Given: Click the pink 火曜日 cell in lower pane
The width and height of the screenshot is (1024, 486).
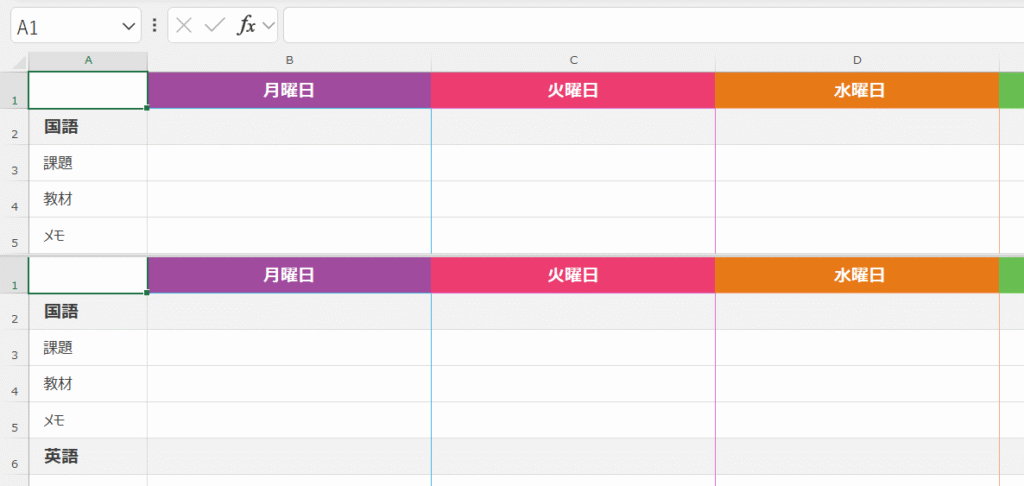Looking at the screenshot, I should (x=573, y=275).
